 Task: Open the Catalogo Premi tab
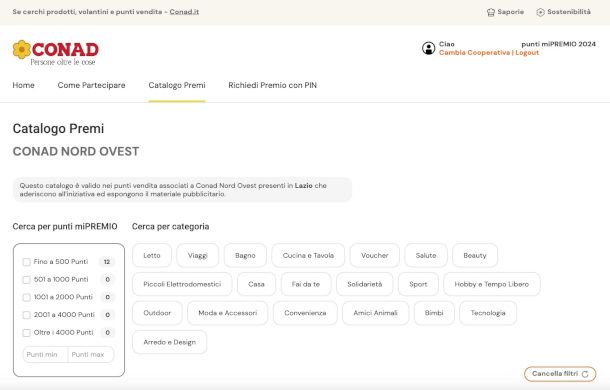pos(177,85)
